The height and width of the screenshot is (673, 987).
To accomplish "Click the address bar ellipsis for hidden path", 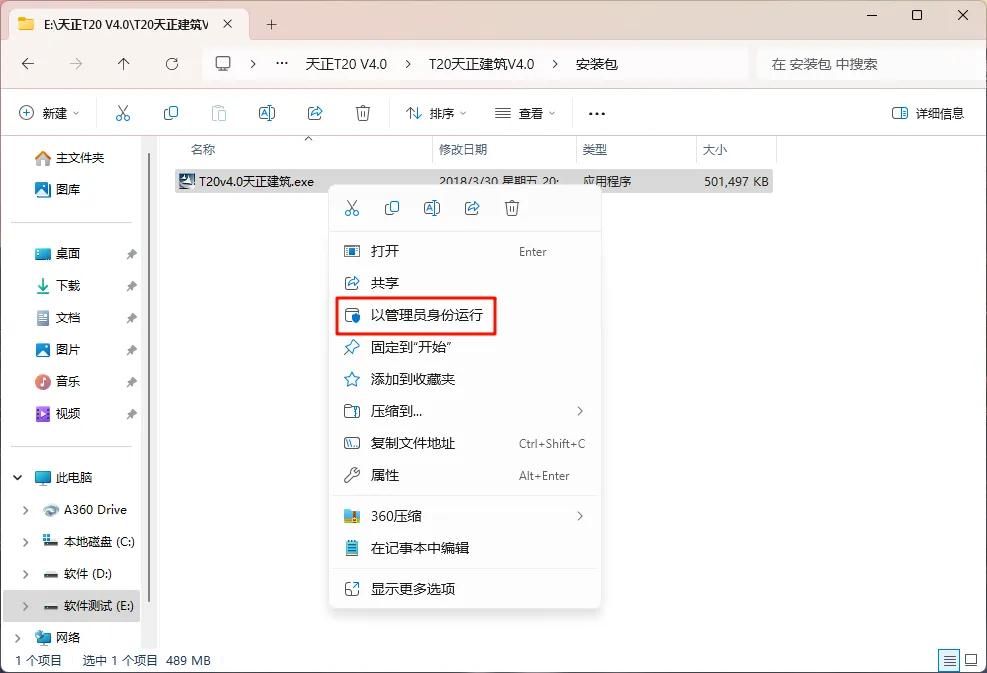I will [282, 64].
